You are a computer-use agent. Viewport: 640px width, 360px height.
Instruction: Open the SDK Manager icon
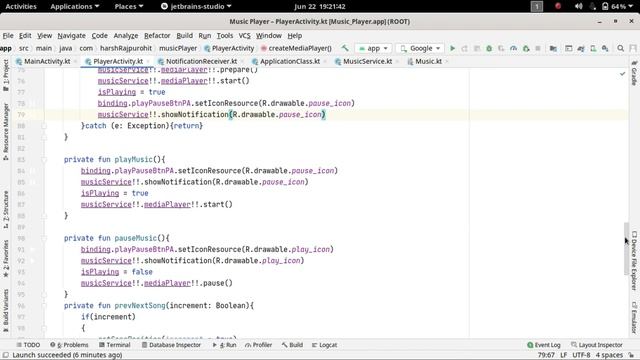(605, 48)
